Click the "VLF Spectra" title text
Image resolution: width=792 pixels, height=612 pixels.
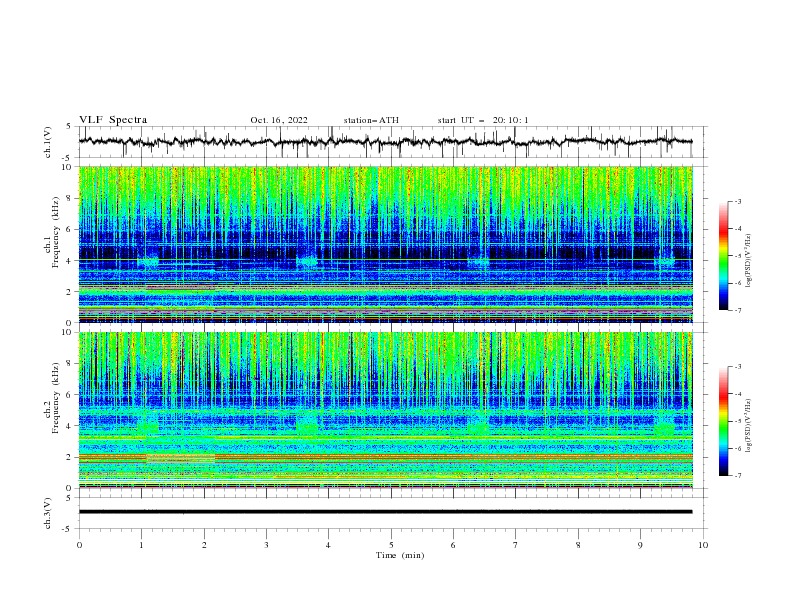pyautogui.click(x=113, y=120)
